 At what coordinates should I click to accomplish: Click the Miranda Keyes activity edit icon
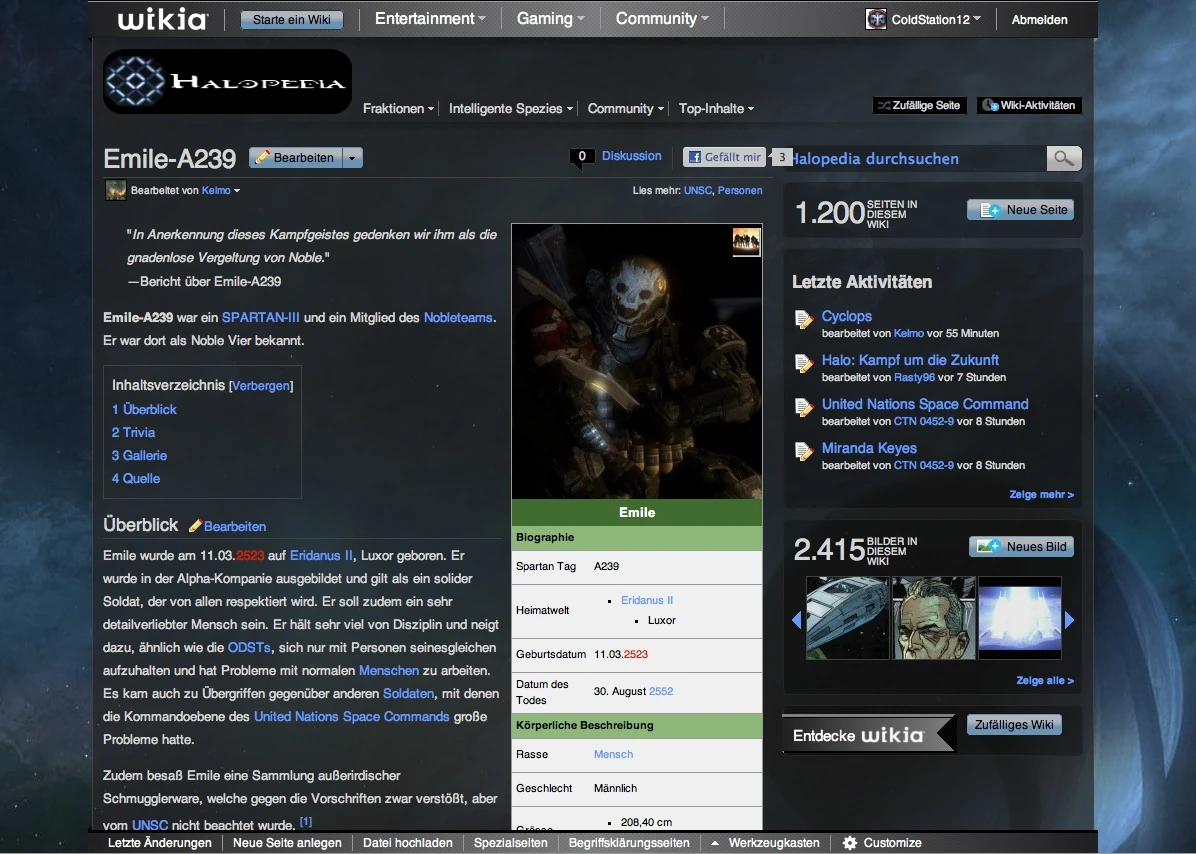point(804,452)
